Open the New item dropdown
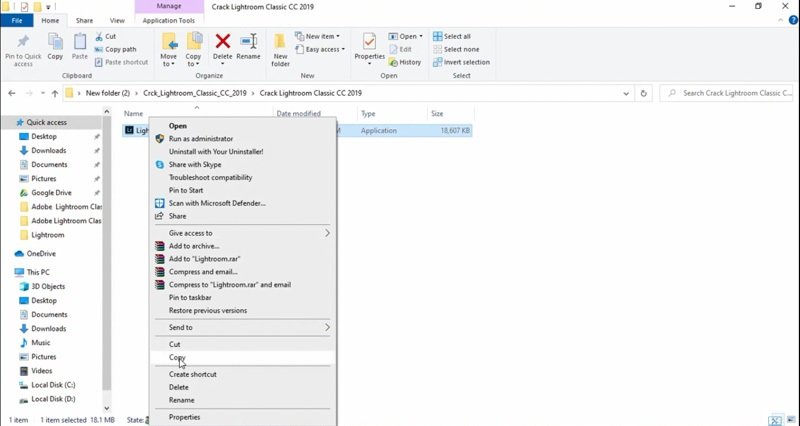Image resolution: width=800 pixels, height=426 pixels. pyautogui.click(x=317, y=36)
